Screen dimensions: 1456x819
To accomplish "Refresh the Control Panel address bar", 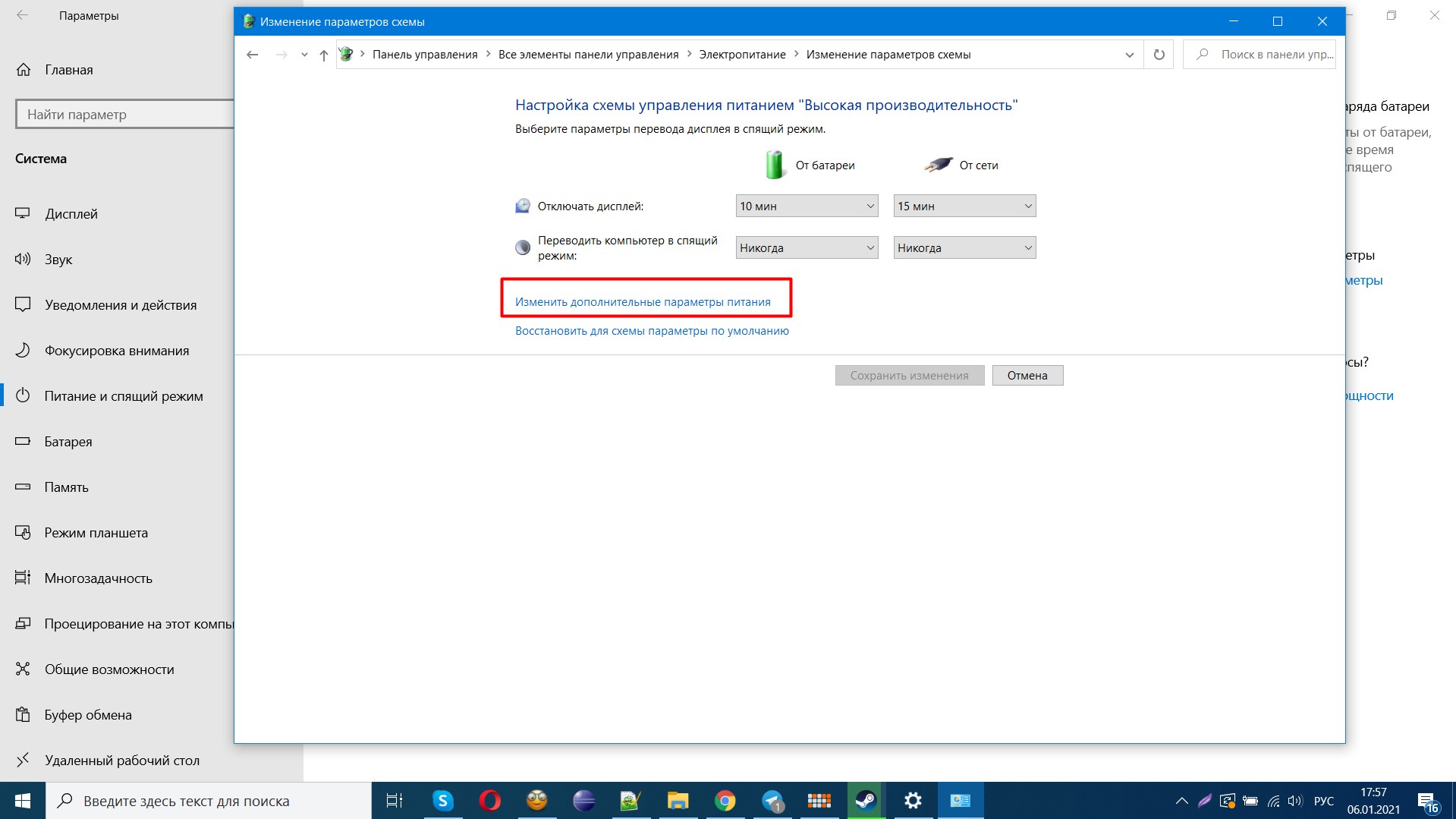I will (x=1159, y=55).
